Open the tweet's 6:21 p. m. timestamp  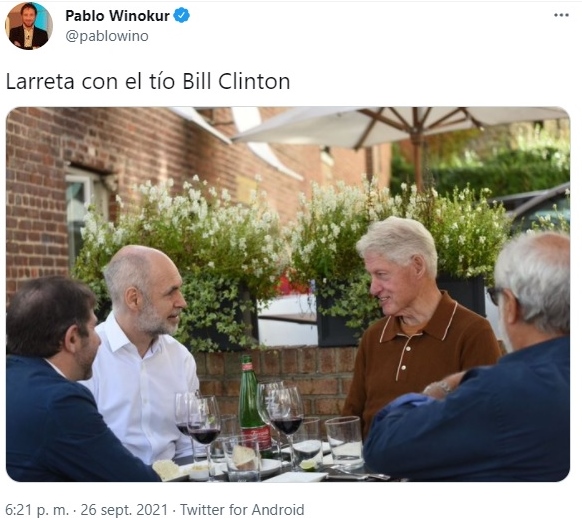click(37, 509)
